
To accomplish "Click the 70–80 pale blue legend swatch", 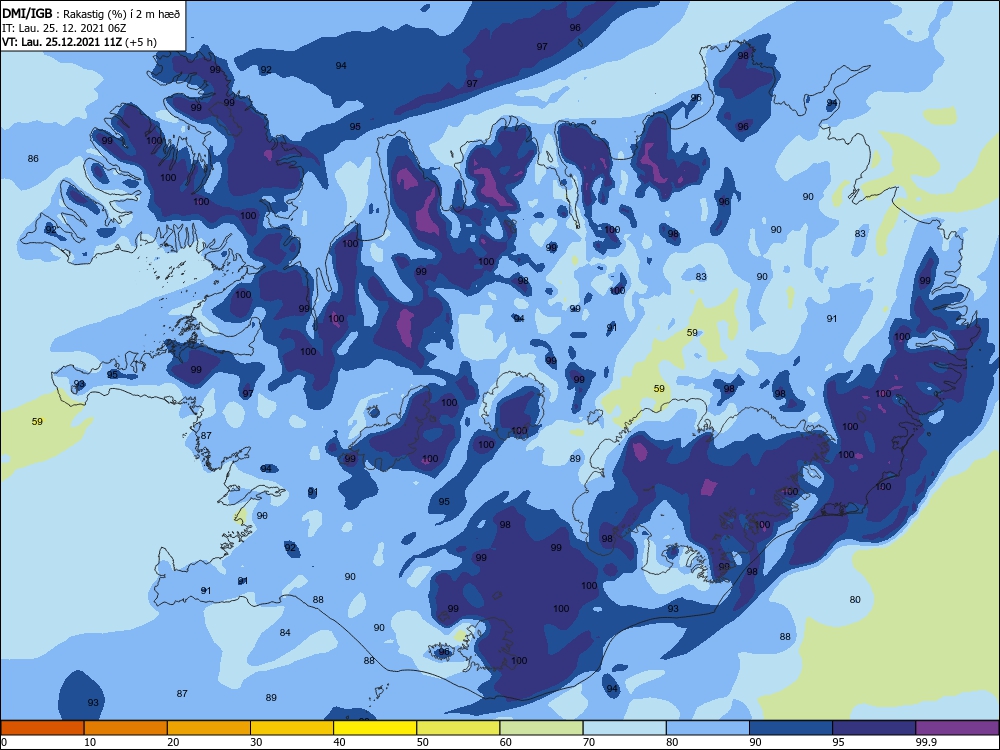I will 624,728.
